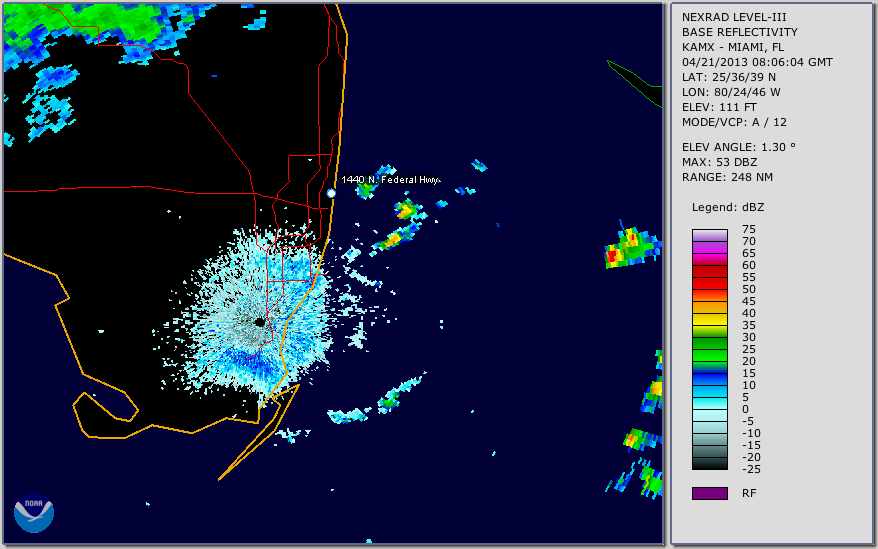Click the NOAA logo on the map
Screen dimensions: 878x549
coord(34,513)
